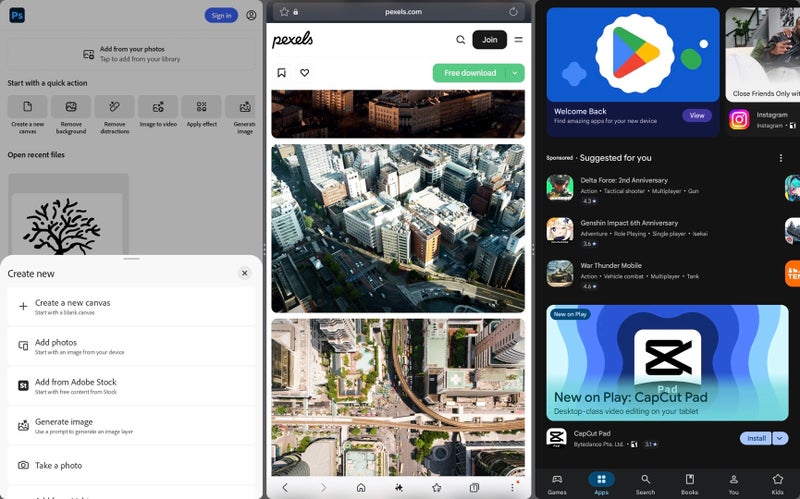
Task: Expand the Free download size dropdown arrow
Action: (515, 73)
